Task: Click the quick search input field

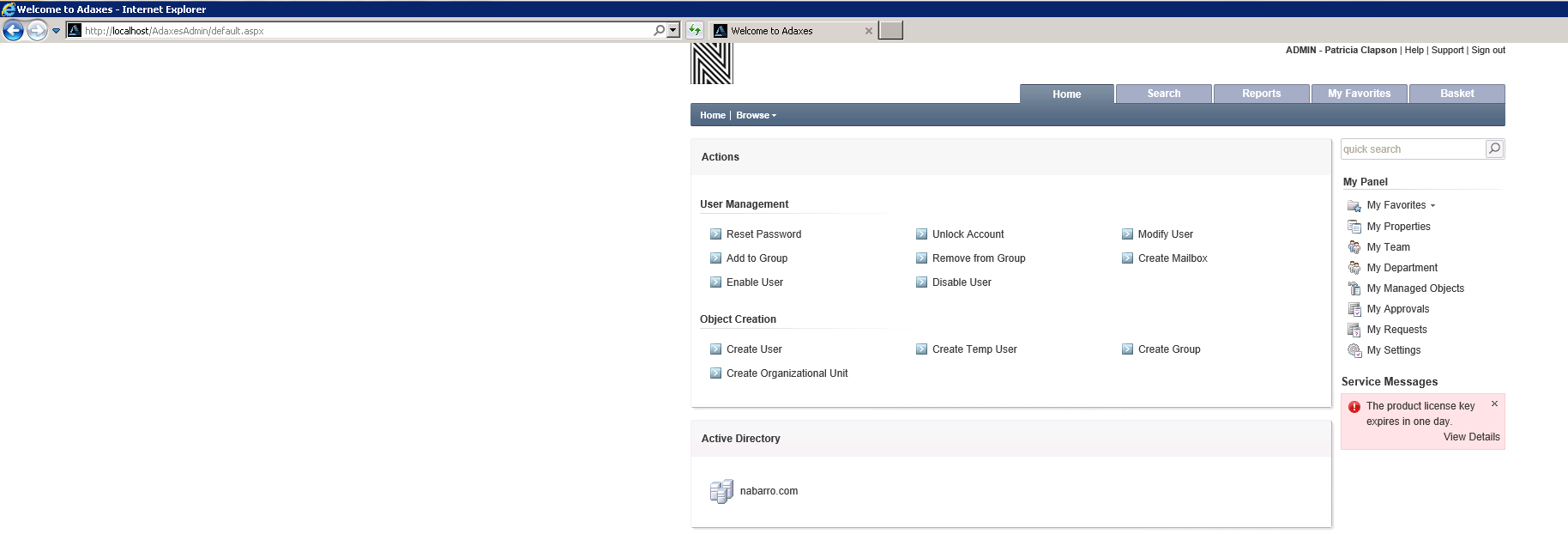Action: 1414,149
